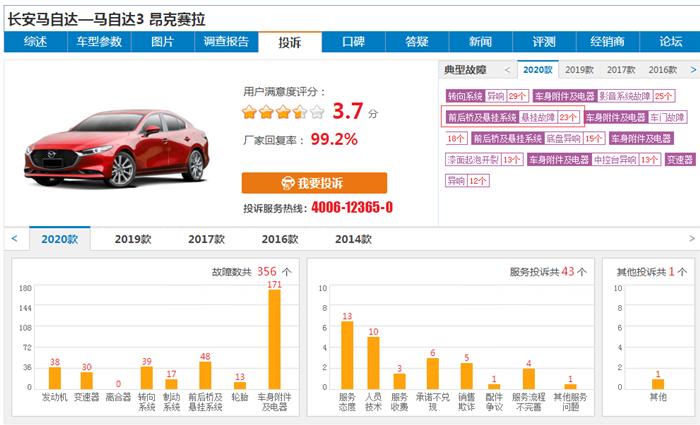Switch to the 图片 tab
This screenshot has height=425, width=700.
coord(162,42)
